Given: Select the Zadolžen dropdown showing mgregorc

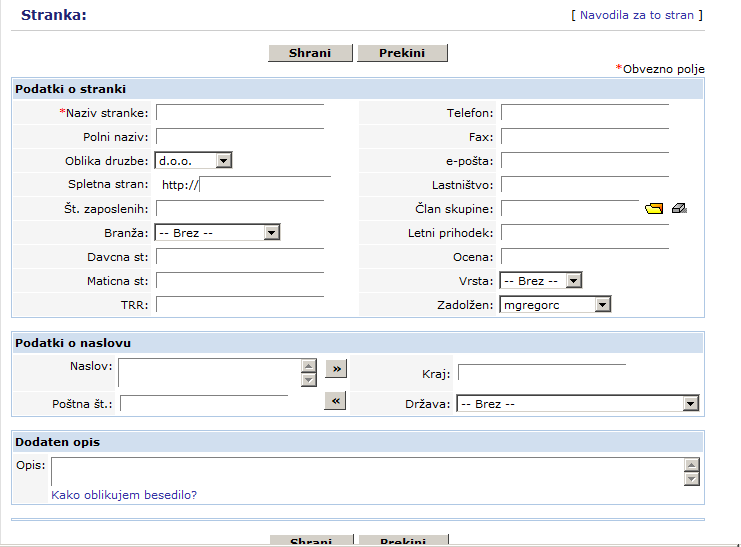Looking at the screenshot, I should click(554, 305).
